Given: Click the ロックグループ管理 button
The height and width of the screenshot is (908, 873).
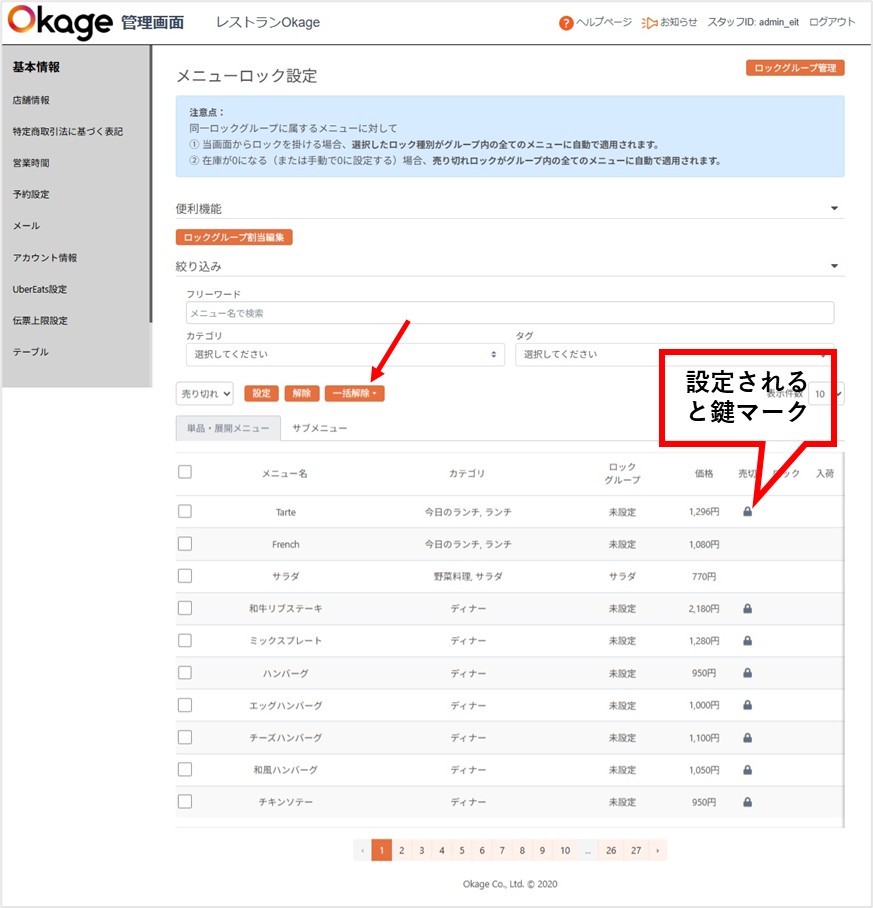Looking at the screenshot, I should [x=795, y=68].
